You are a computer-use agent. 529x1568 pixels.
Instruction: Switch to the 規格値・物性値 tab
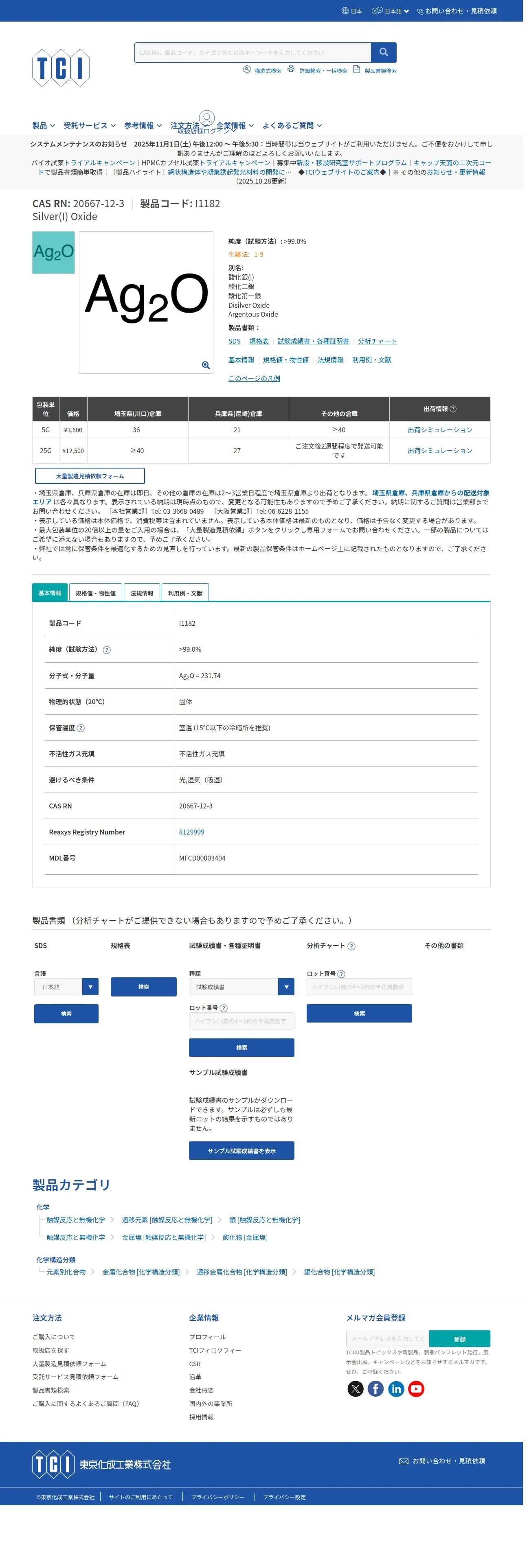point(96,593)
